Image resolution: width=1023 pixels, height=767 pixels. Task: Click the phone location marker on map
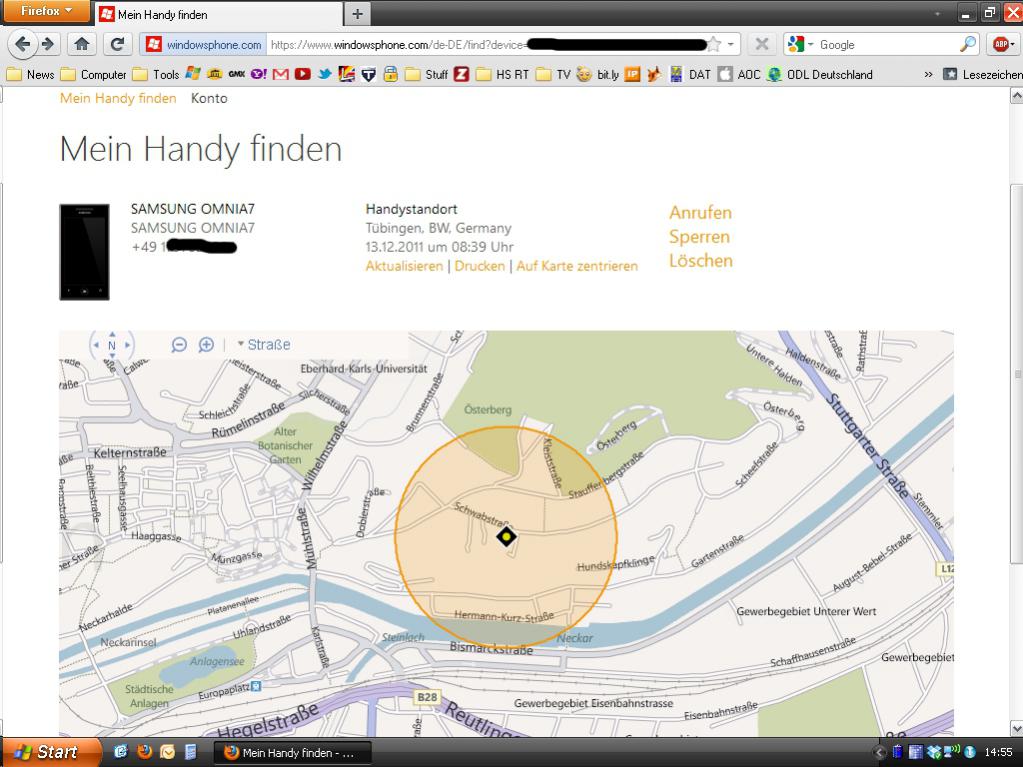[506, 536]
